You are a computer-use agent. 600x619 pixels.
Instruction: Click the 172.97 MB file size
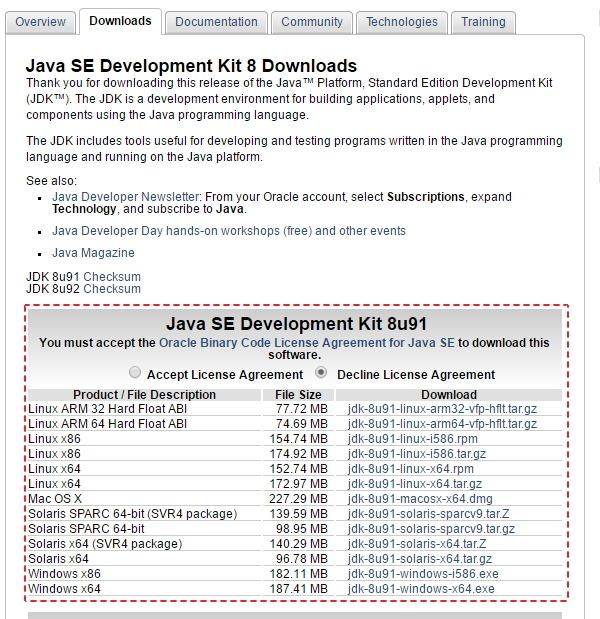tap(298, 484)
